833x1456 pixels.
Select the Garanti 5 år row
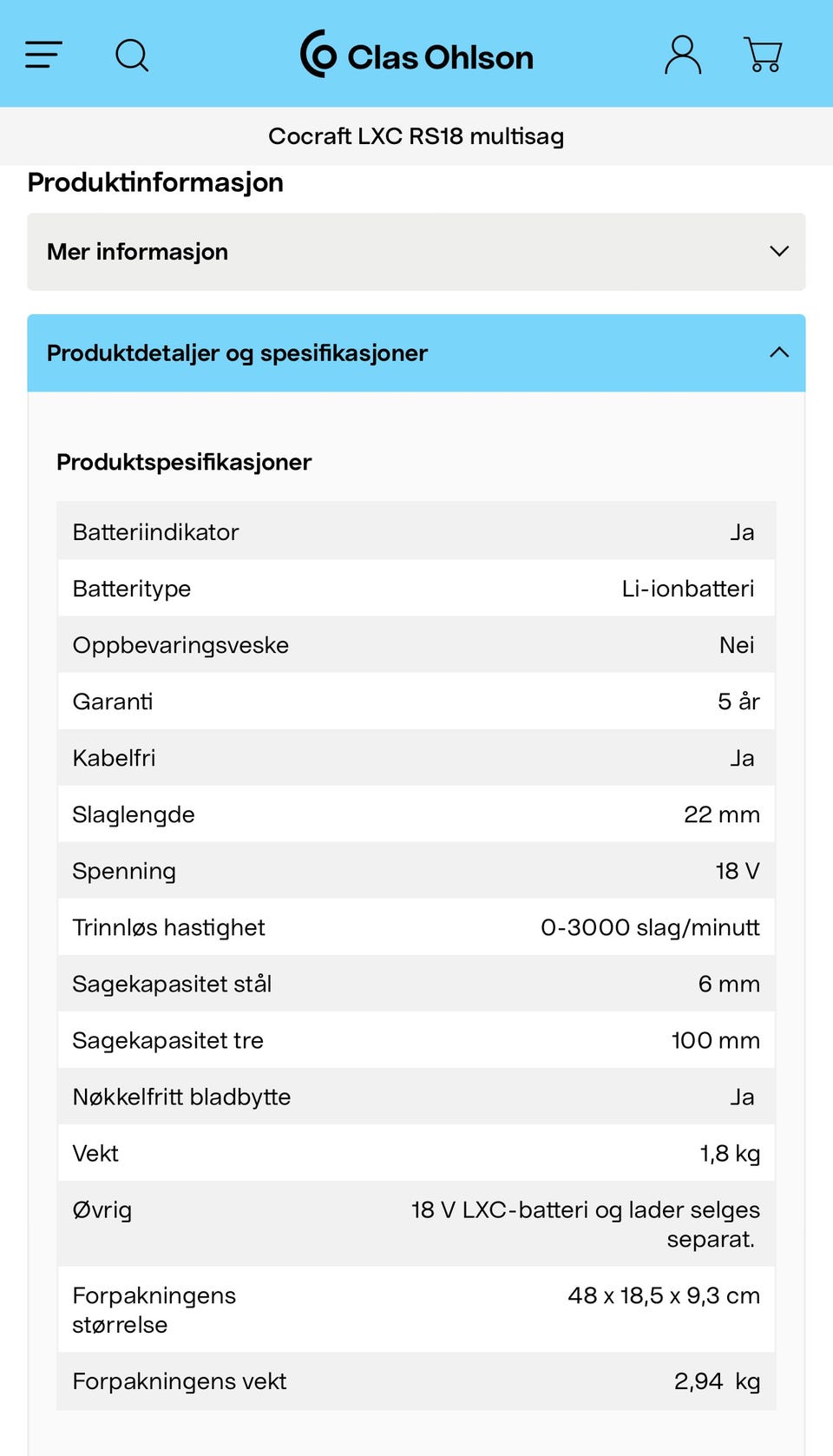(416, 702)
